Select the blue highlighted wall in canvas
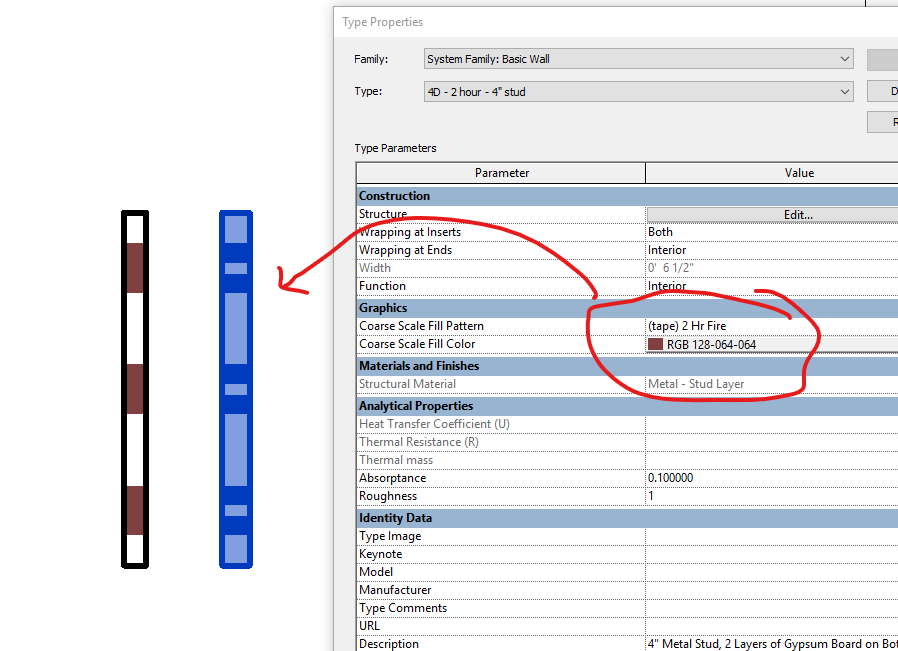The height and width of the screenshot is (651, 898). point(236,389)
